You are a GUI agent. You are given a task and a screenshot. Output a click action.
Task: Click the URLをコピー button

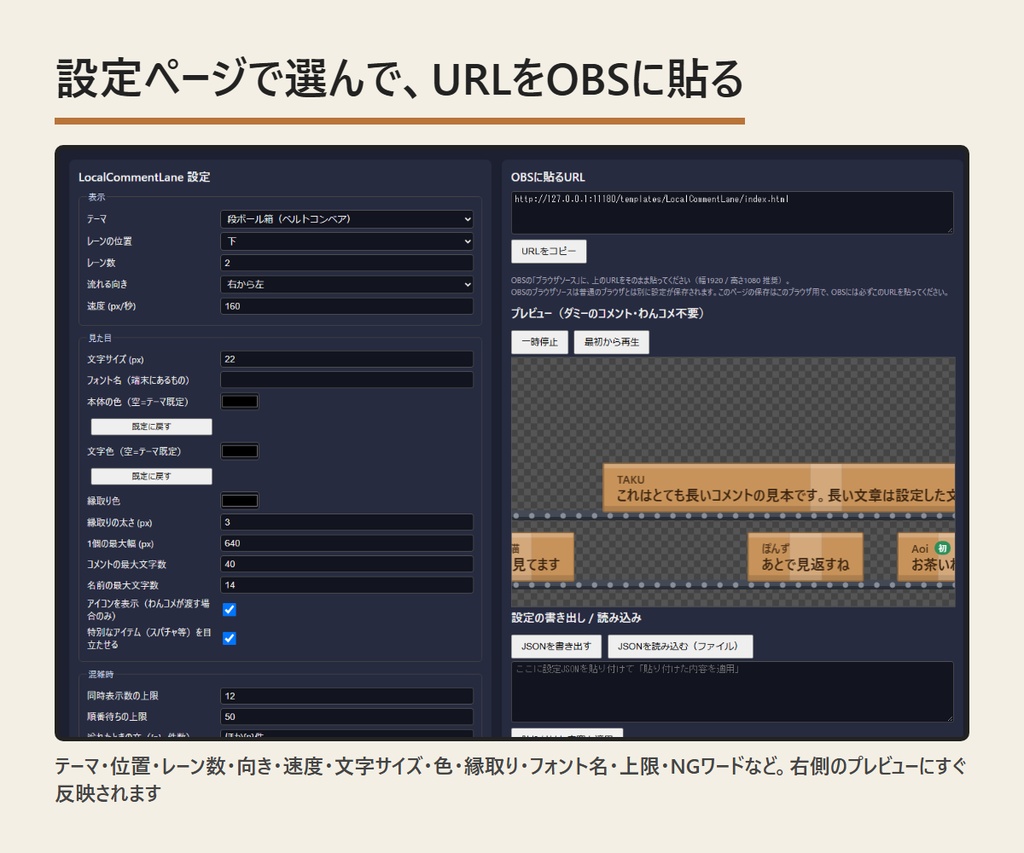[x=549, y=251]
